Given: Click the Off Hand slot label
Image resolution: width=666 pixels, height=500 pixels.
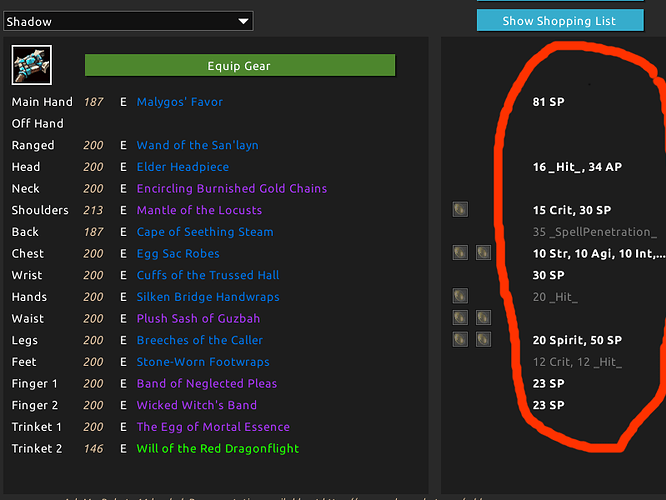Looking at the screenshot, I should (37, 124).
